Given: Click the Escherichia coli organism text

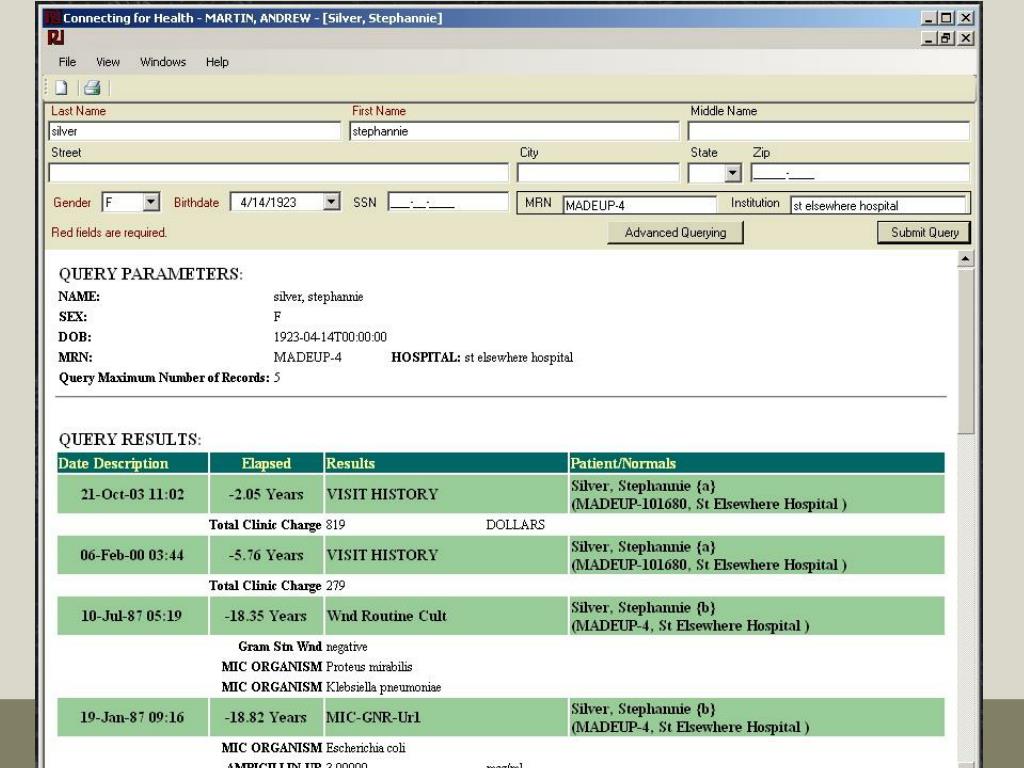Looking at the screenshot, I should click(366, 748).
